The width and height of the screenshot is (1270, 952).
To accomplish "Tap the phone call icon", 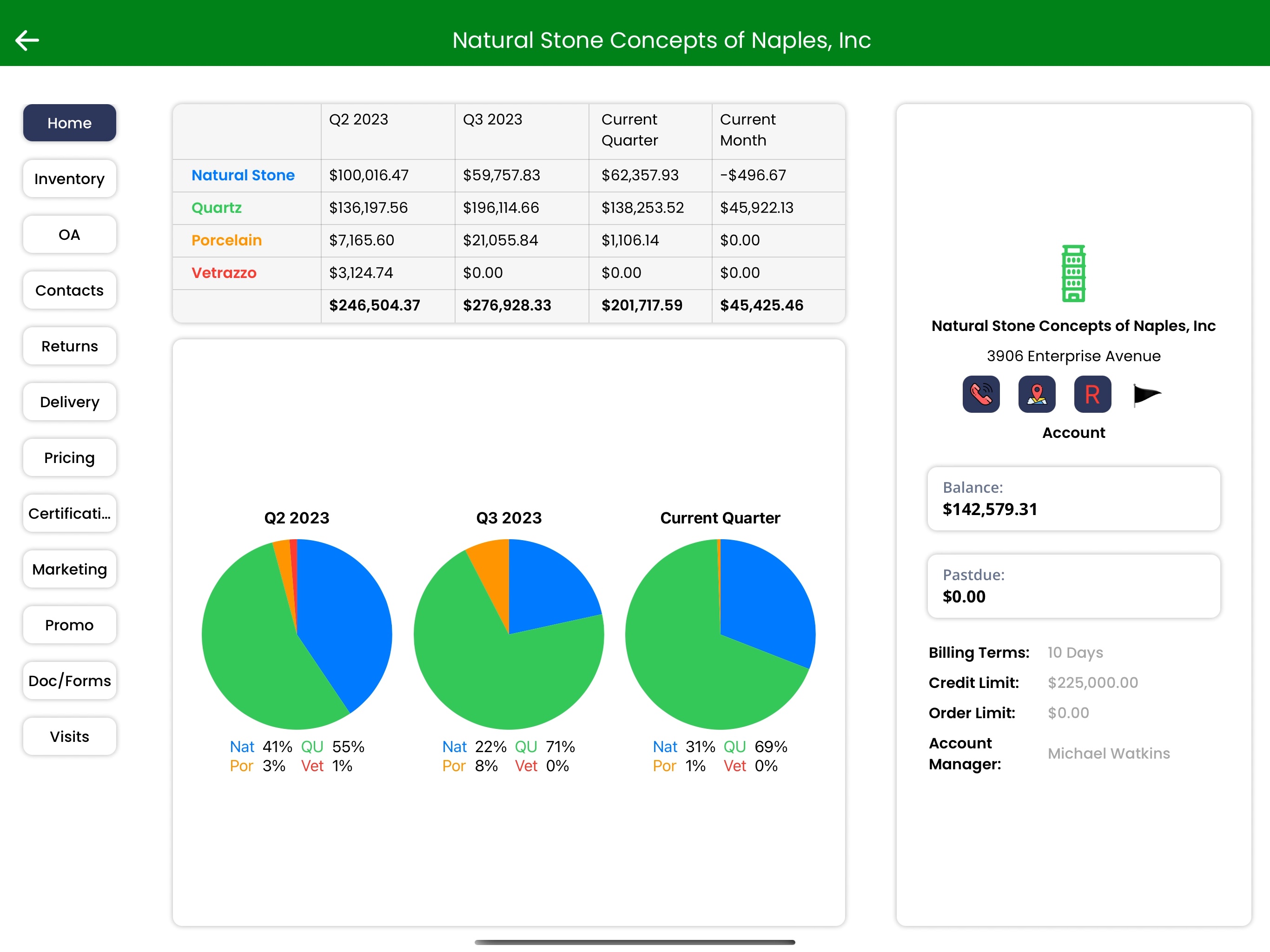I will click(981, 395).
